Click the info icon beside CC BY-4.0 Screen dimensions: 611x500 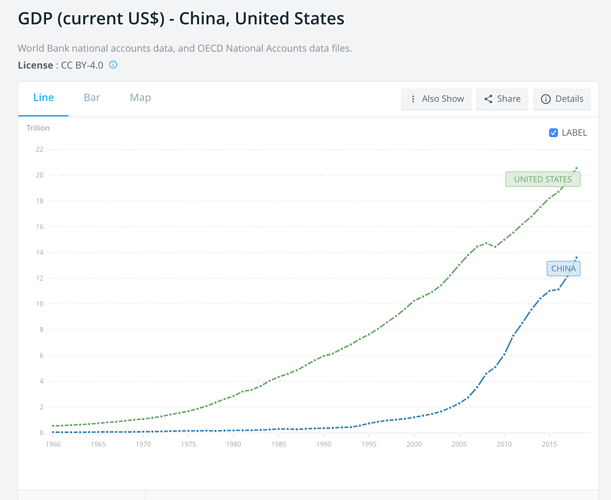point(113,65)
